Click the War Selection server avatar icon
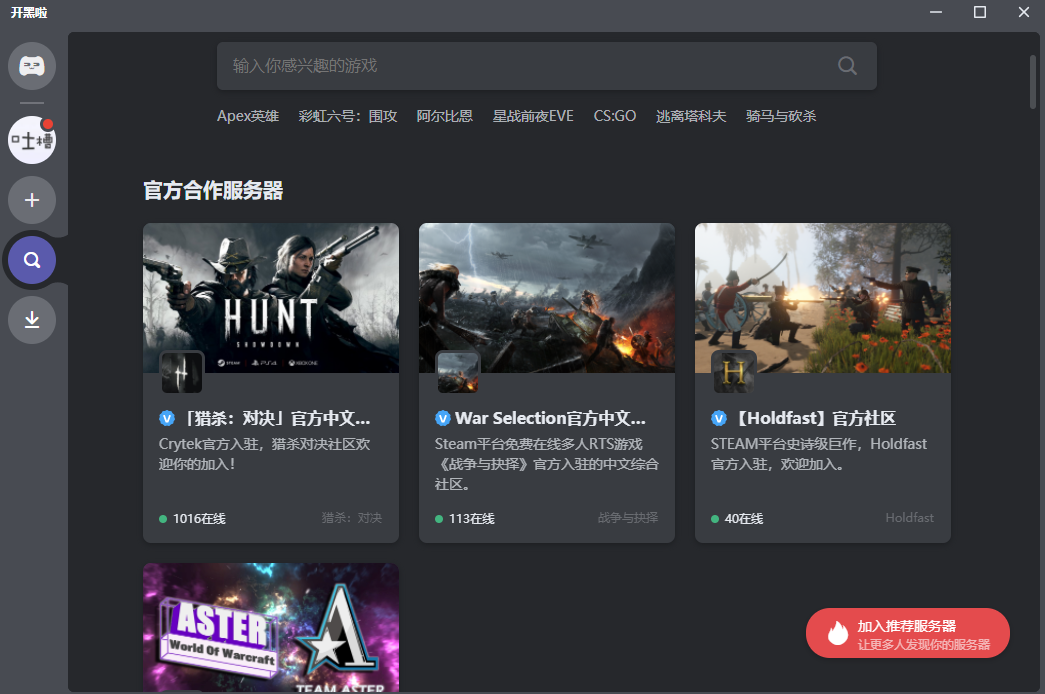 tap(458, 372)
